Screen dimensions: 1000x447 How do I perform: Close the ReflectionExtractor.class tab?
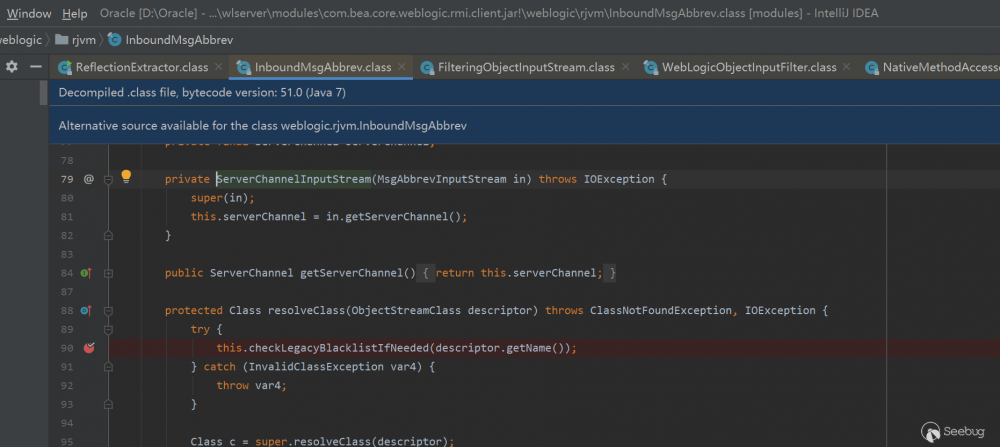tap(219, 66)
